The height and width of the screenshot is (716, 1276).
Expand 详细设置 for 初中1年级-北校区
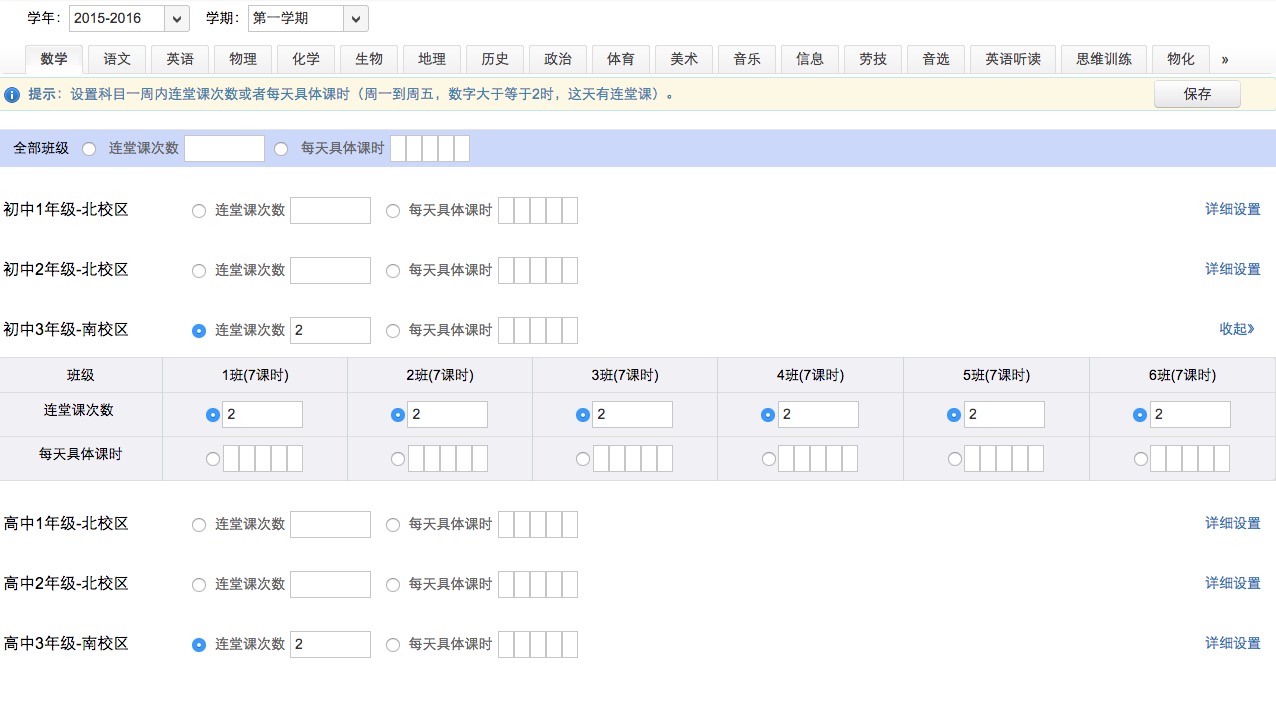(x=1233, y=209)
